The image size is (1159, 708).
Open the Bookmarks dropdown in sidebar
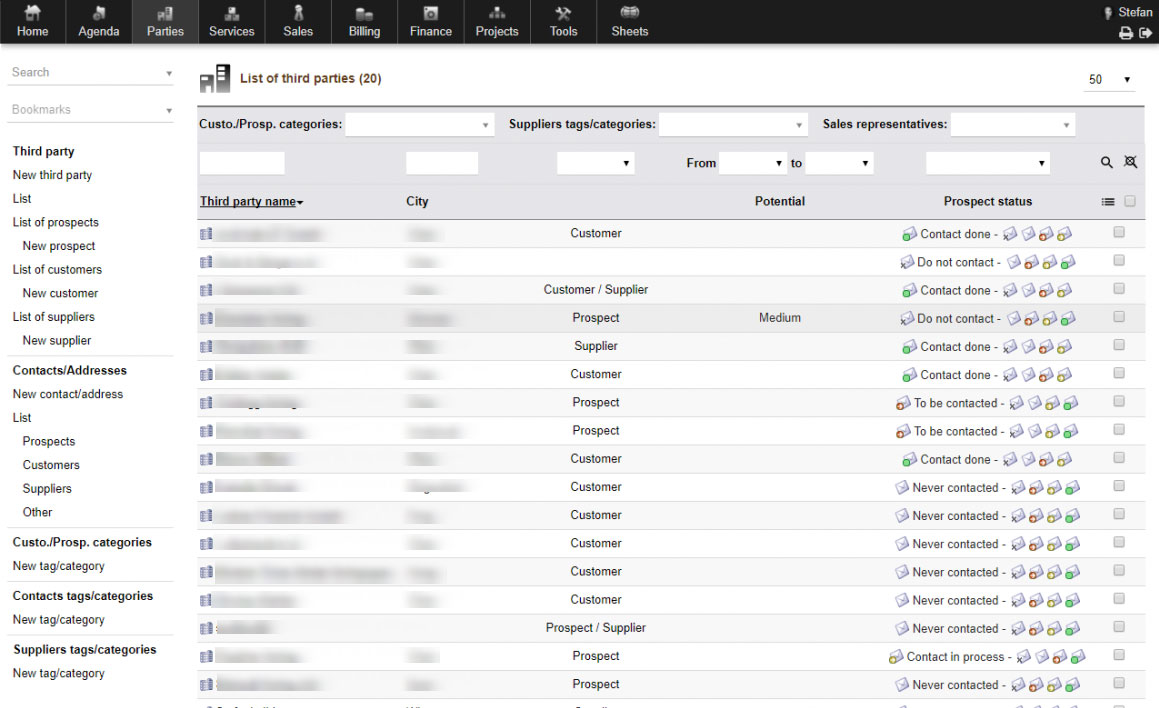point(91,109)
